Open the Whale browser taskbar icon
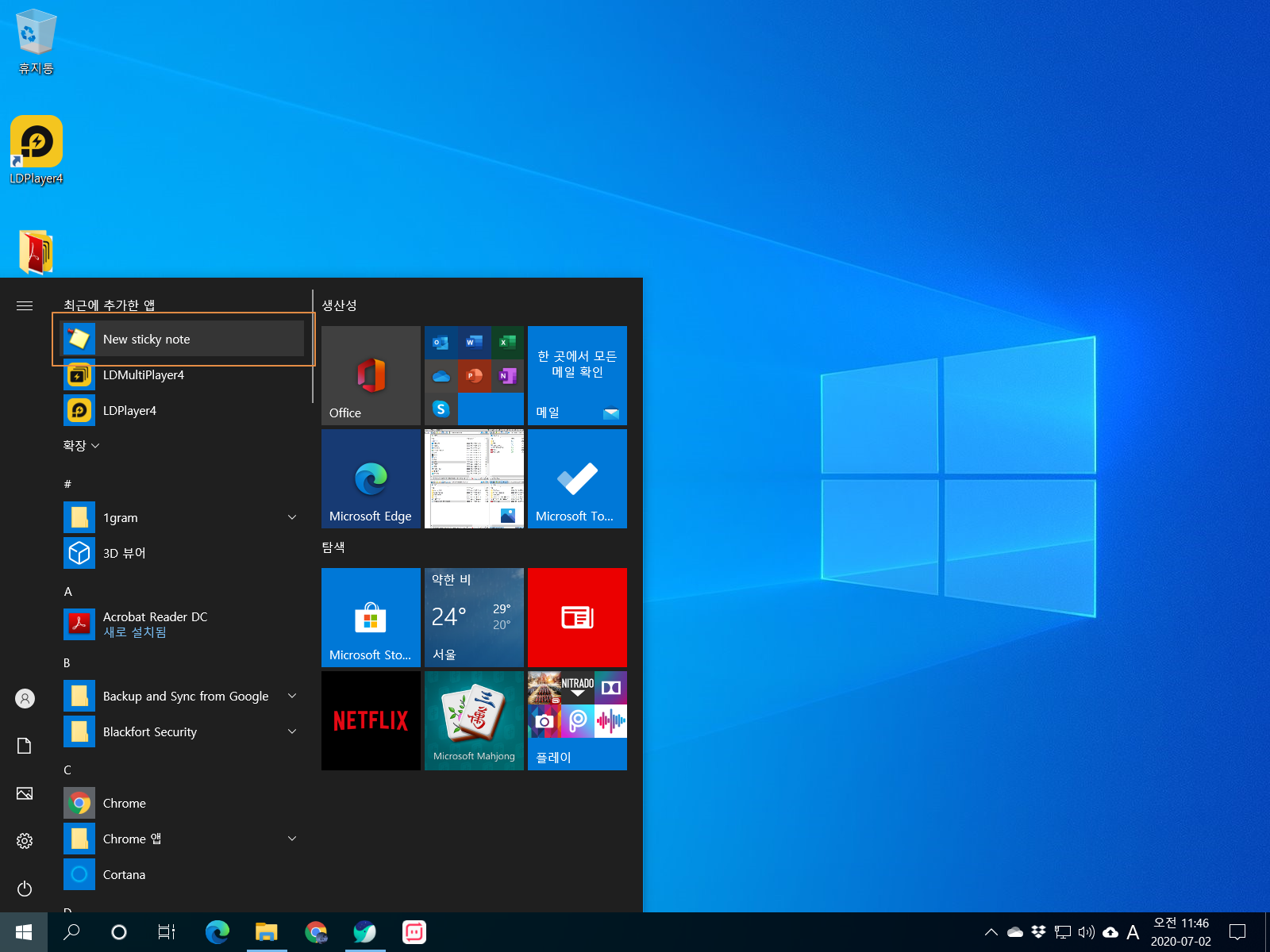This screenshot has height=952, width=1270. point(365,932)
